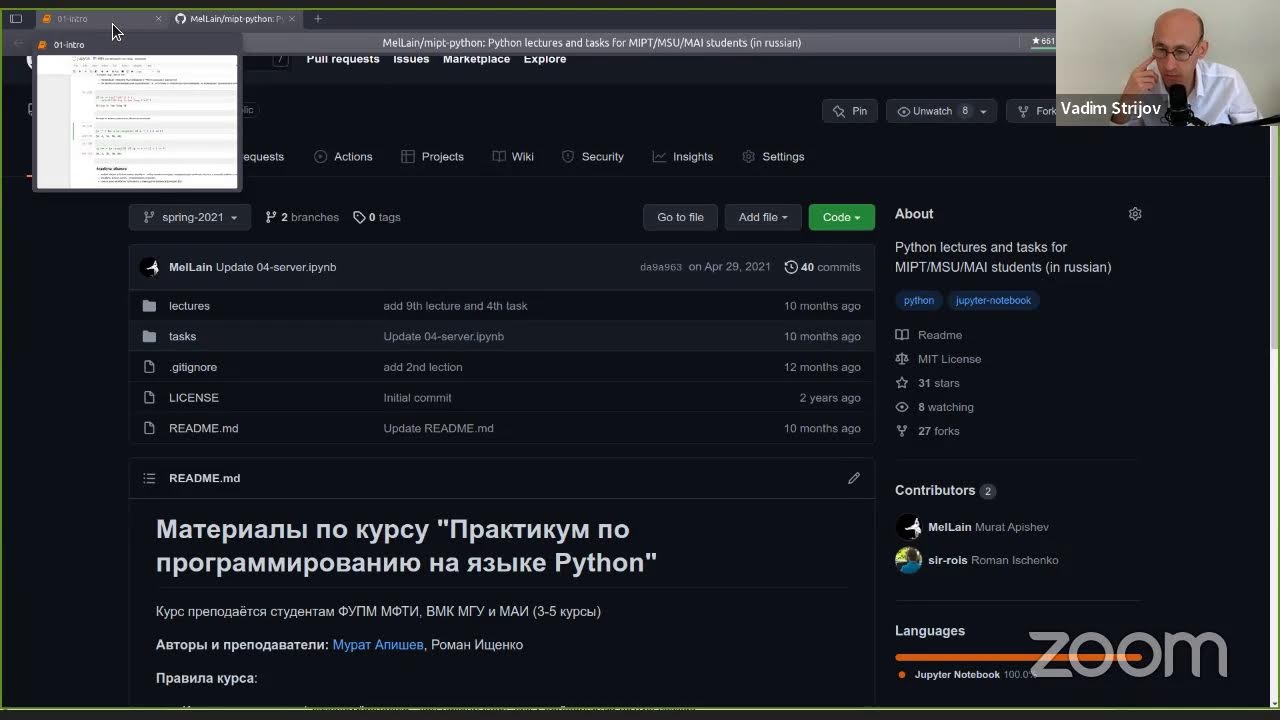Expand the green Code dropdown
The height and width of the screenshot is (720, 1280).
(x=841, y=217)
